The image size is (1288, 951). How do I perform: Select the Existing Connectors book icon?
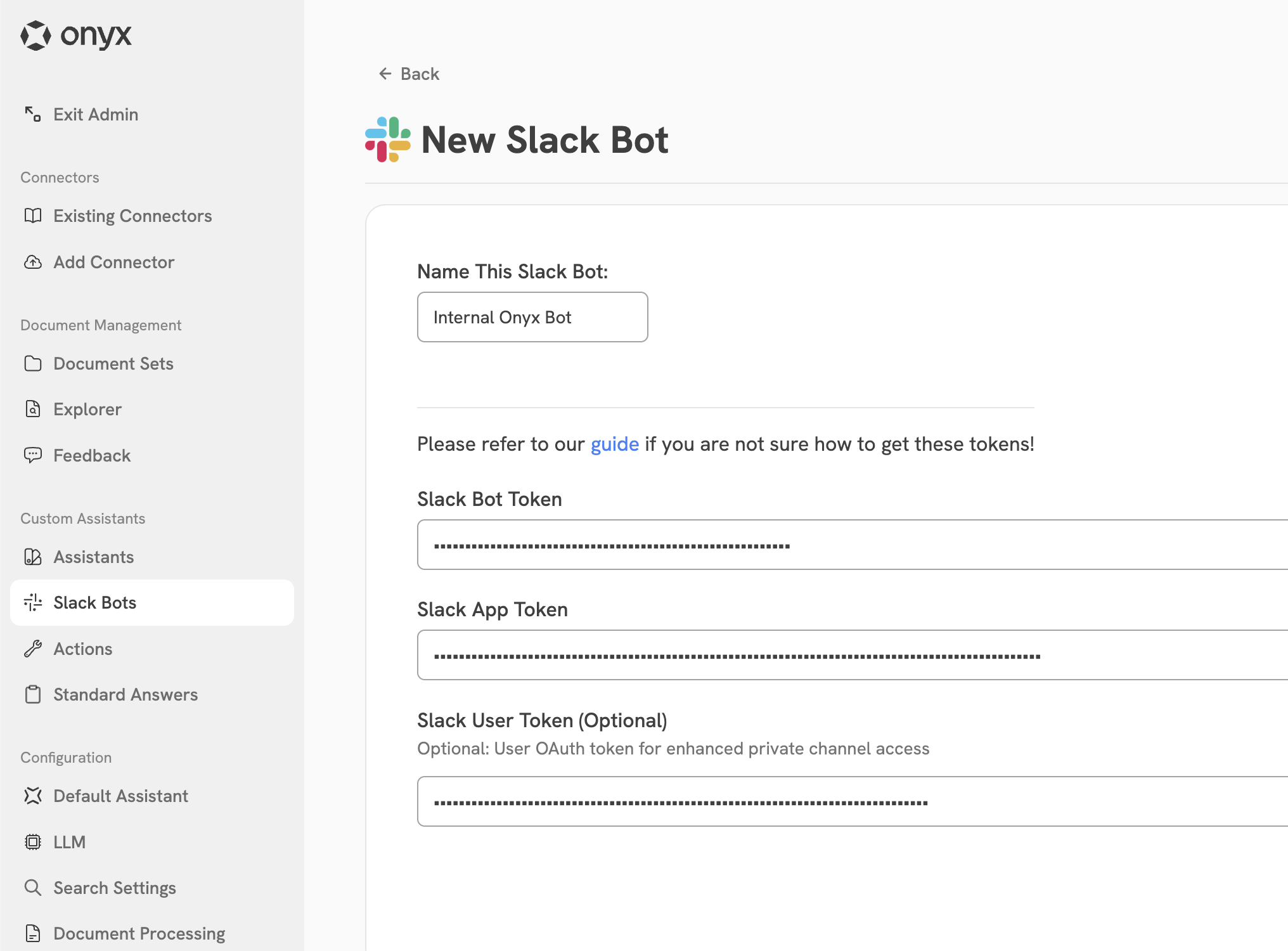(33, 216)
